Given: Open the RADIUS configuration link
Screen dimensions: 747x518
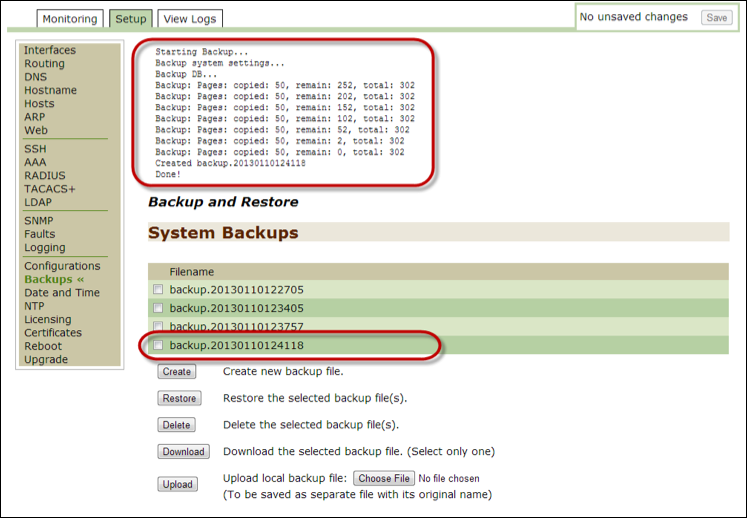Looking at the screenshot, I should pyautogui.click(x=45, y=176).
